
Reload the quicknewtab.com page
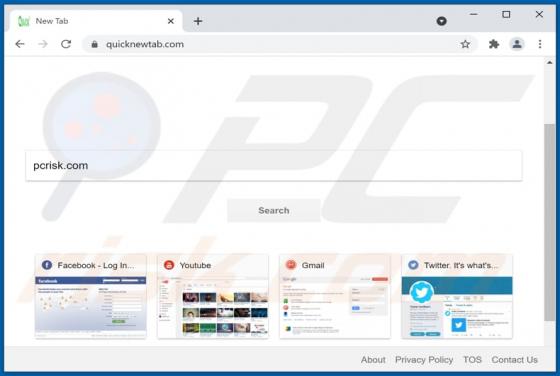coord(66,44)
